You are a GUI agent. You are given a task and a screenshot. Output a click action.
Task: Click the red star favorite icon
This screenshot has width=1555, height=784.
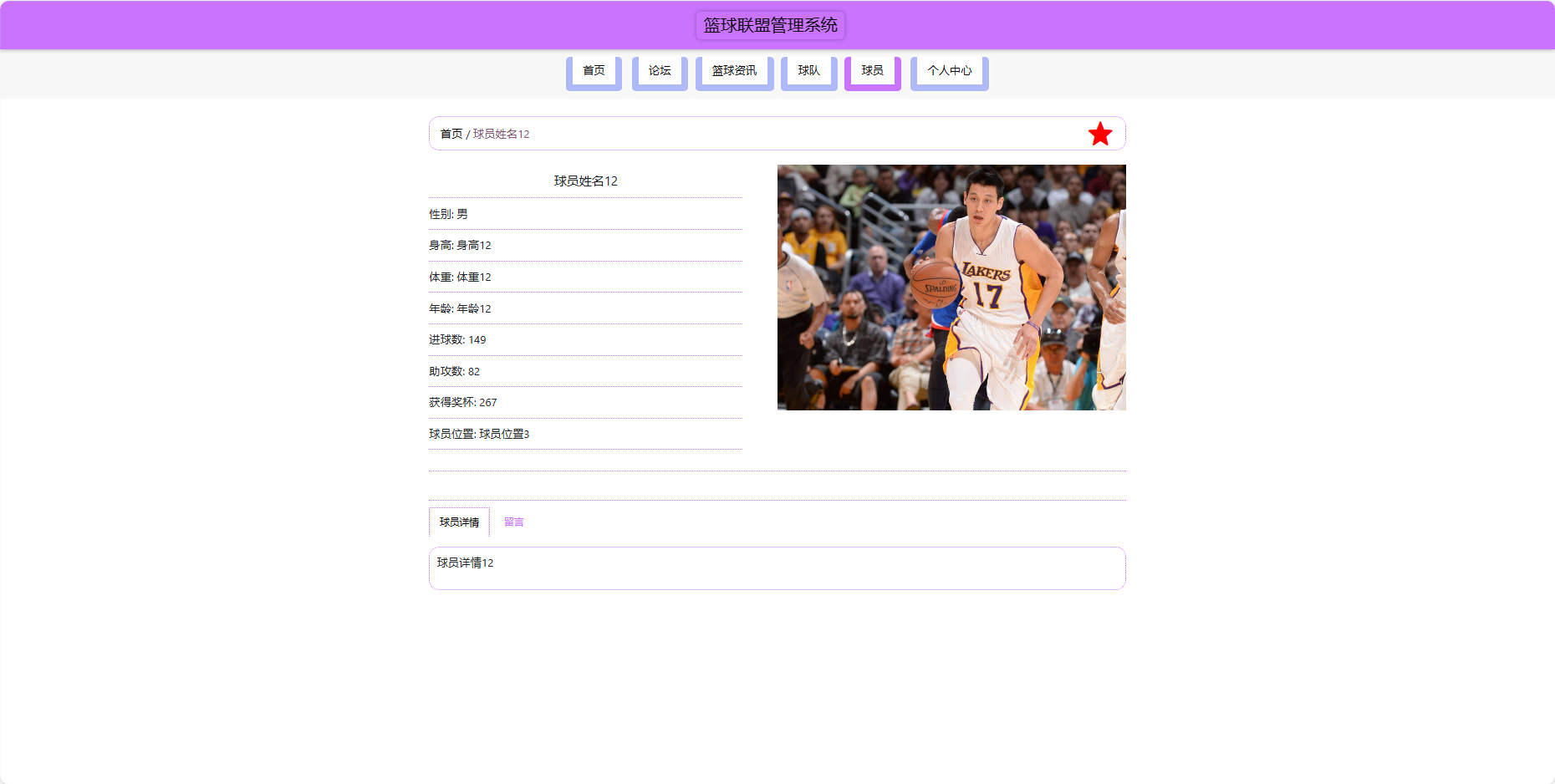pos(1100,134)
